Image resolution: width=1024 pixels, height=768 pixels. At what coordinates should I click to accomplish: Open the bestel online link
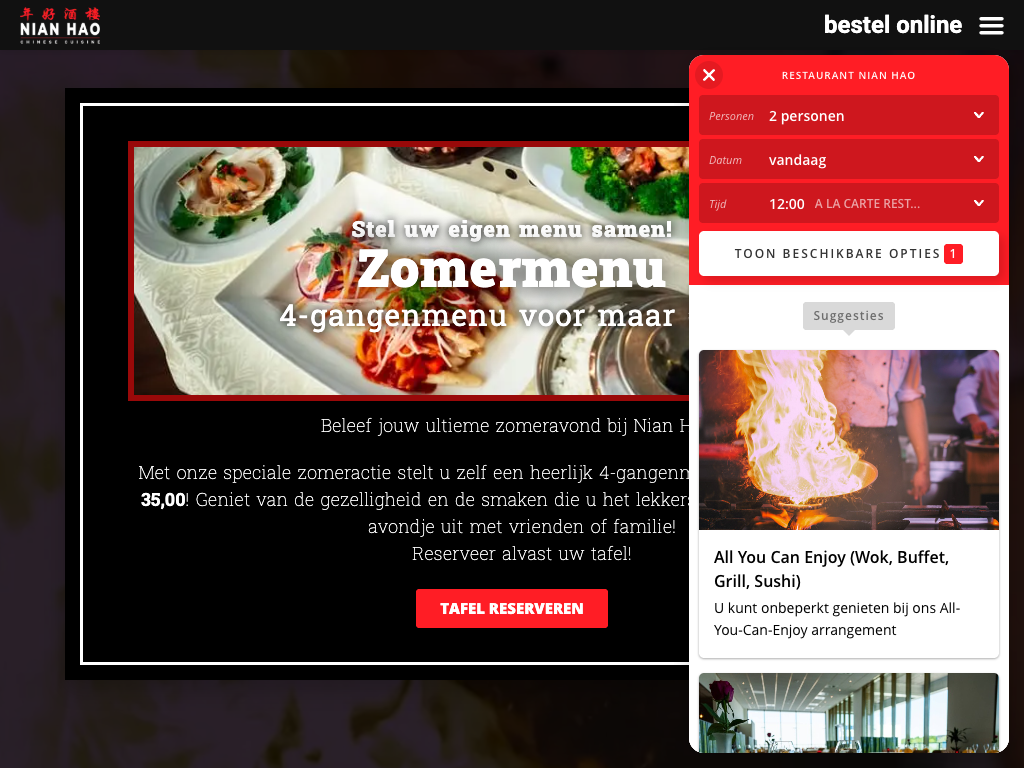[x=893, y=25]
